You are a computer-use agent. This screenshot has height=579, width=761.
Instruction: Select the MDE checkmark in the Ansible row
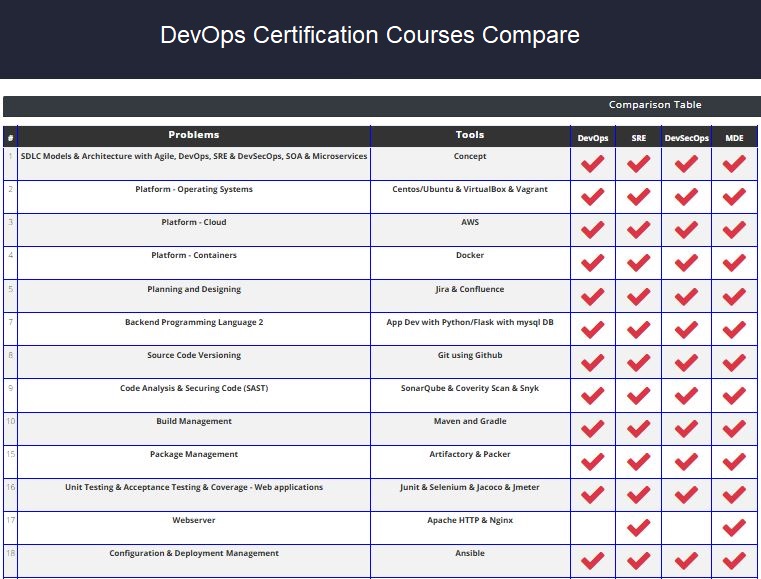734,560
